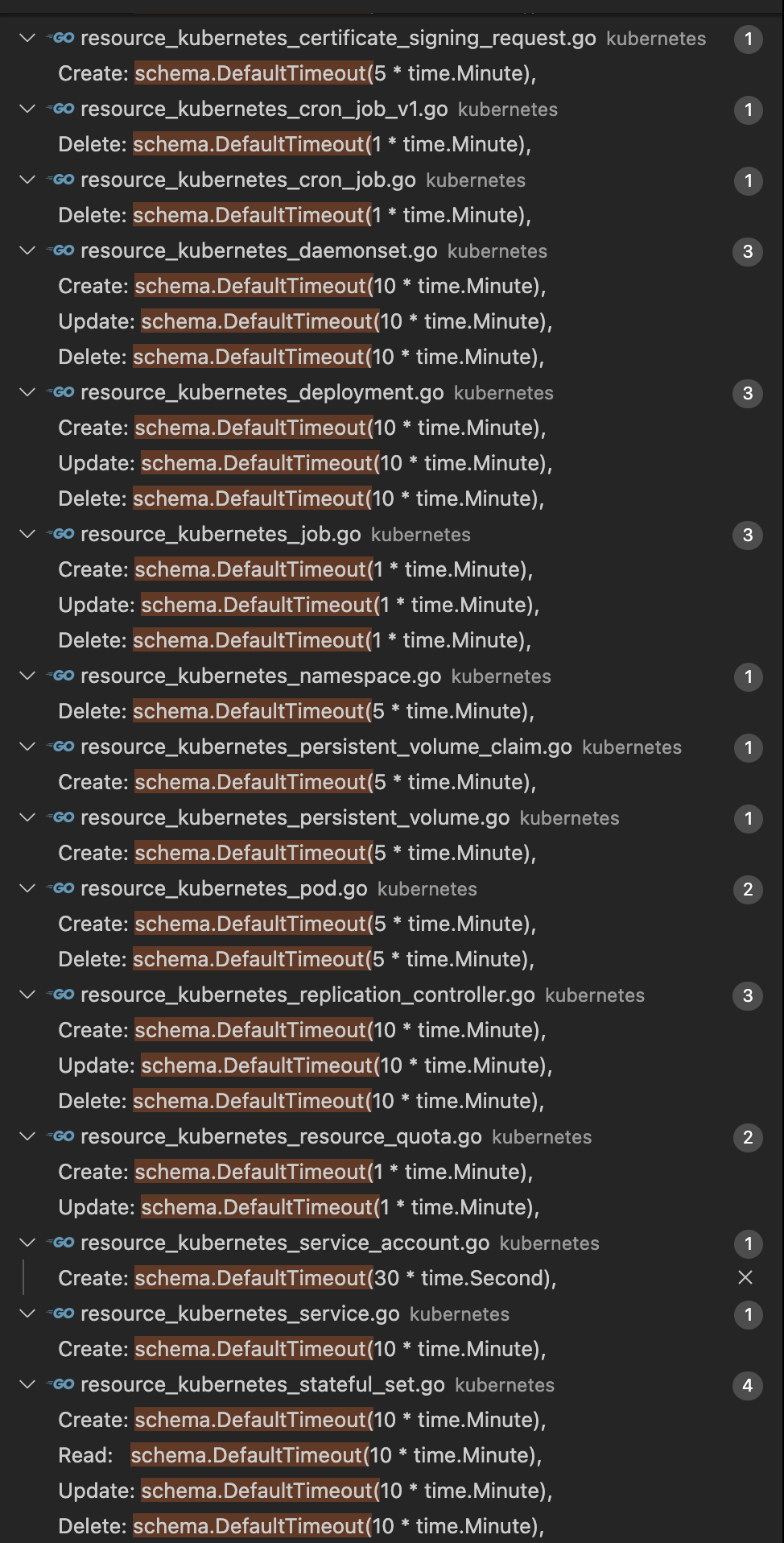The image size is (784, 1543).
Task: Collapse resource_kubernetes_certificate_signing_request.go results
Action: [x=27, y=38]
